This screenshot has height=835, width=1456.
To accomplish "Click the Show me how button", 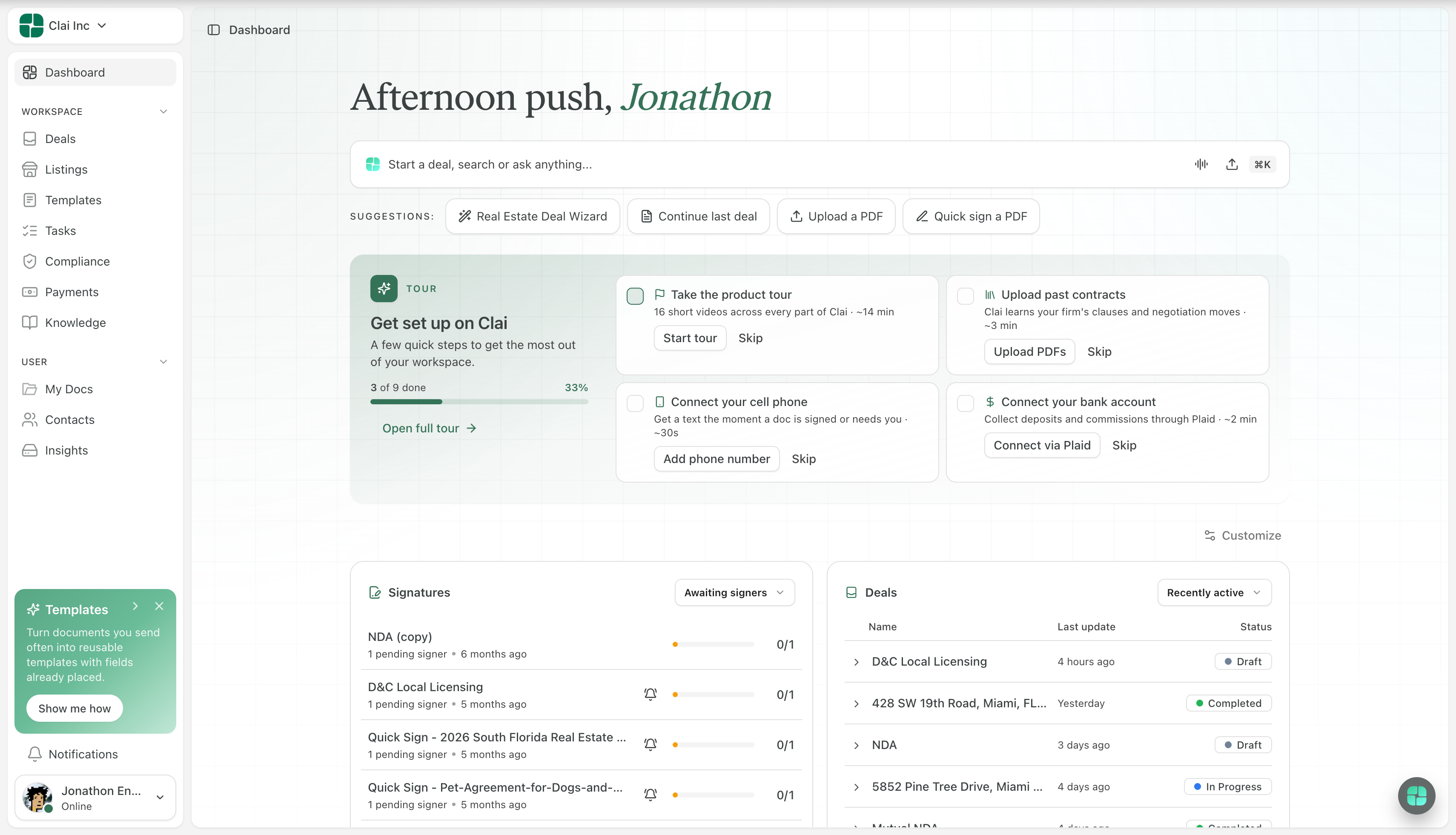I will 75,709.
